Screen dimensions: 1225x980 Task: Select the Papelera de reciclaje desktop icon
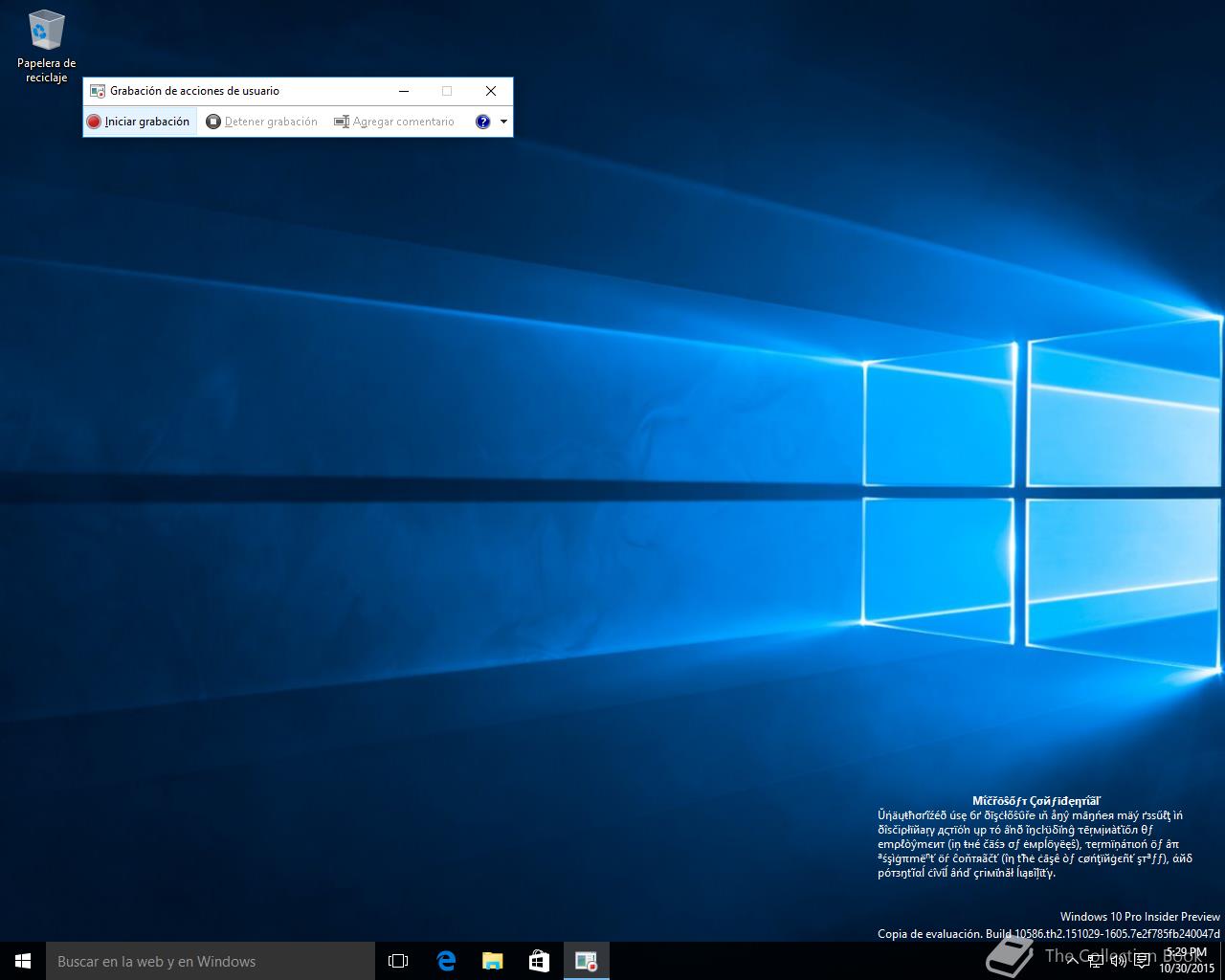coord(46,46)
